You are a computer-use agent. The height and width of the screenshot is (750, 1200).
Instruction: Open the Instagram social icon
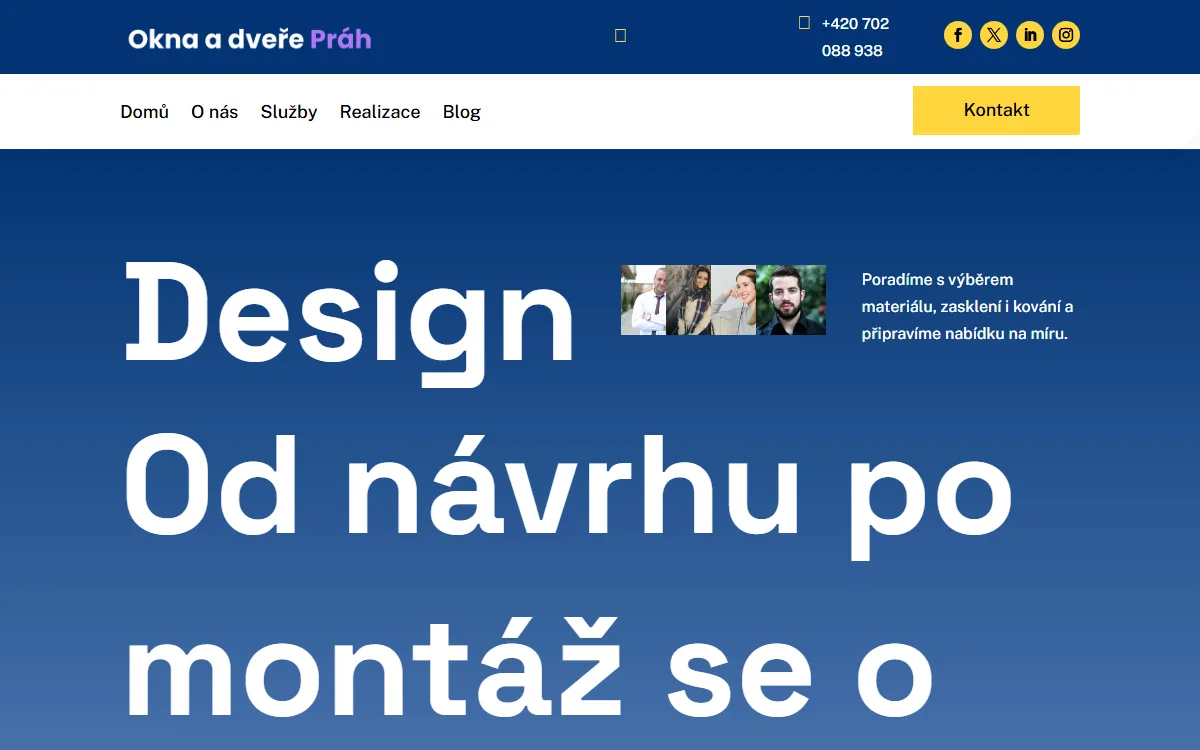[1066, 36]
